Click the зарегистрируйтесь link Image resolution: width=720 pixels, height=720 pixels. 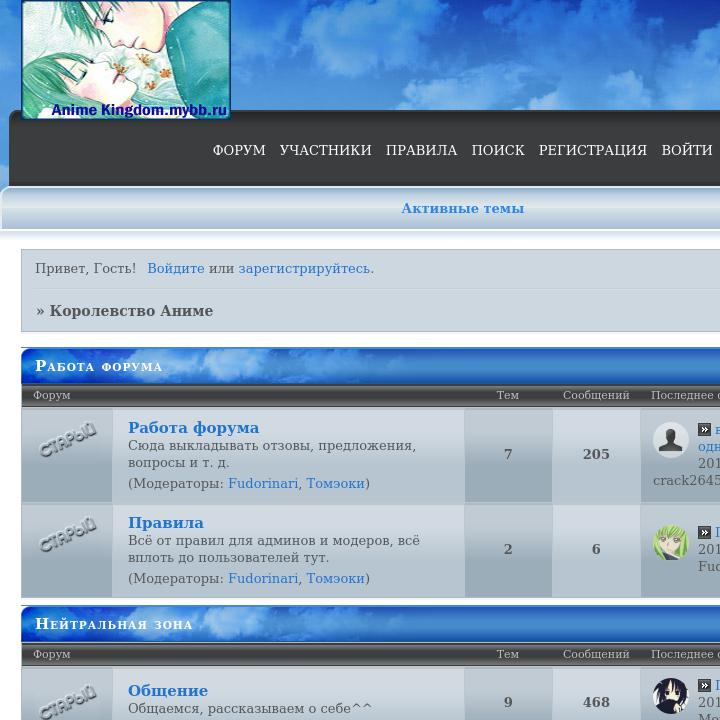306,269
